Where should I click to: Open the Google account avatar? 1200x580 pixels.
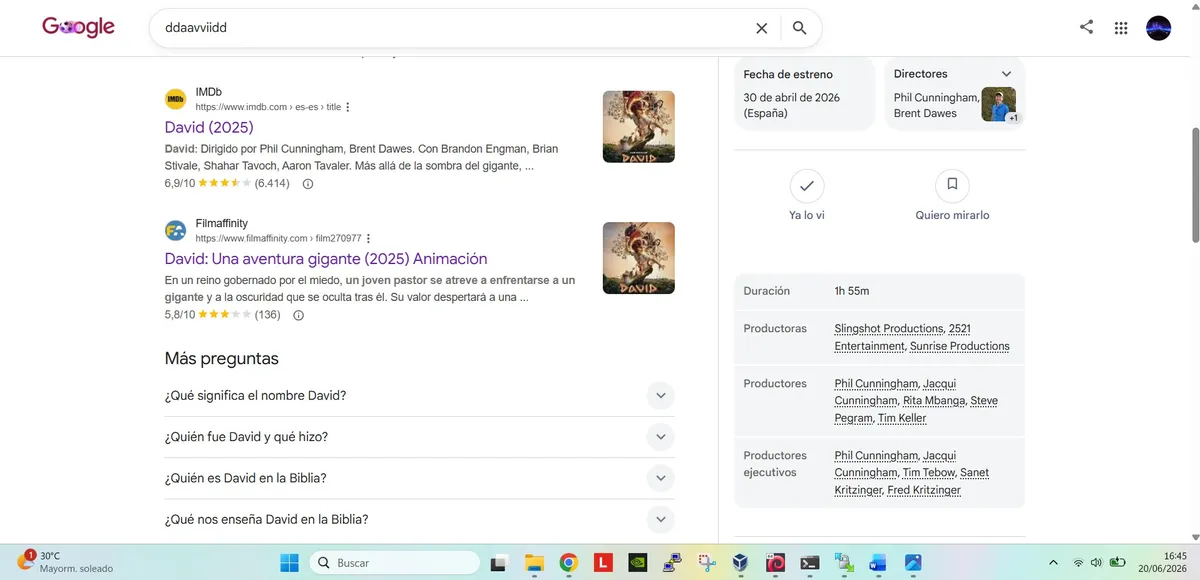1158,28
